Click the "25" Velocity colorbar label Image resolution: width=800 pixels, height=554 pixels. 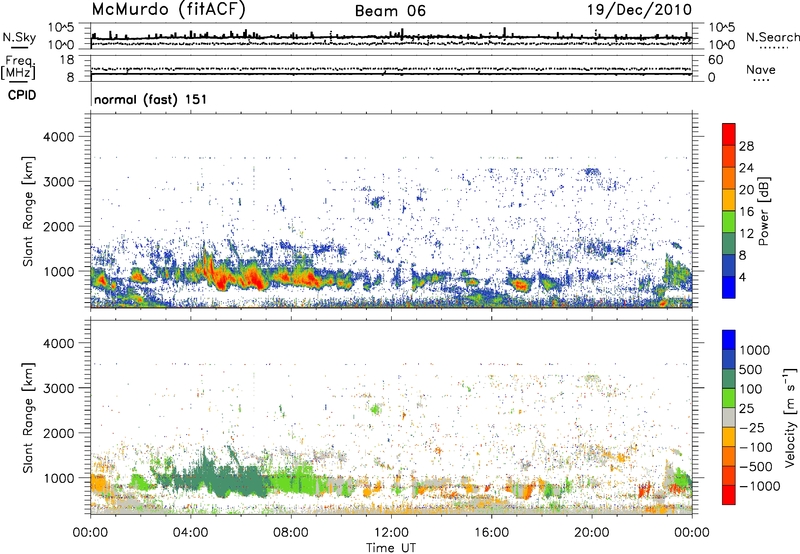(747, 409)
